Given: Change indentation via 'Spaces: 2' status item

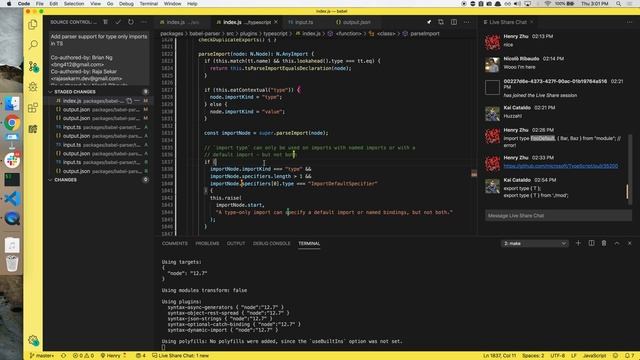Looking at the screenshot, I should click(x=533, y=356).
